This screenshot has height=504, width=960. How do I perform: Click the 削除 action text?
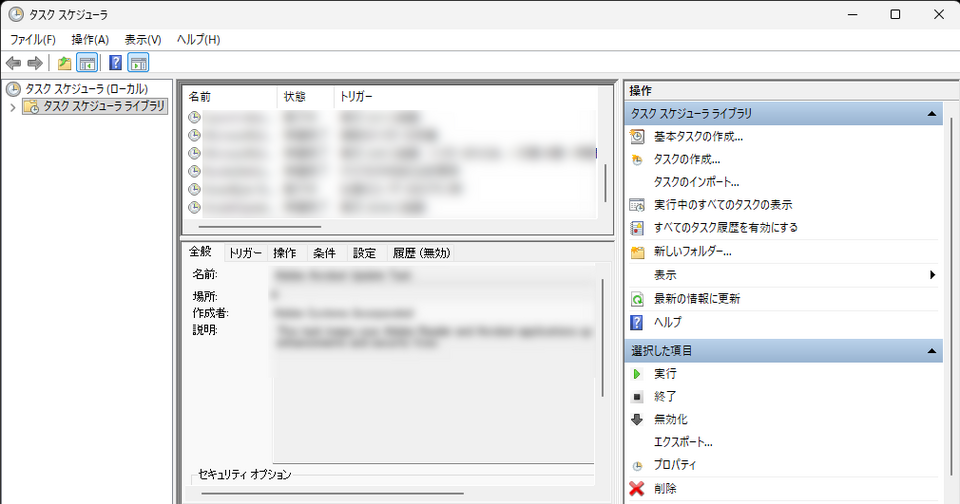coord(665,489)
